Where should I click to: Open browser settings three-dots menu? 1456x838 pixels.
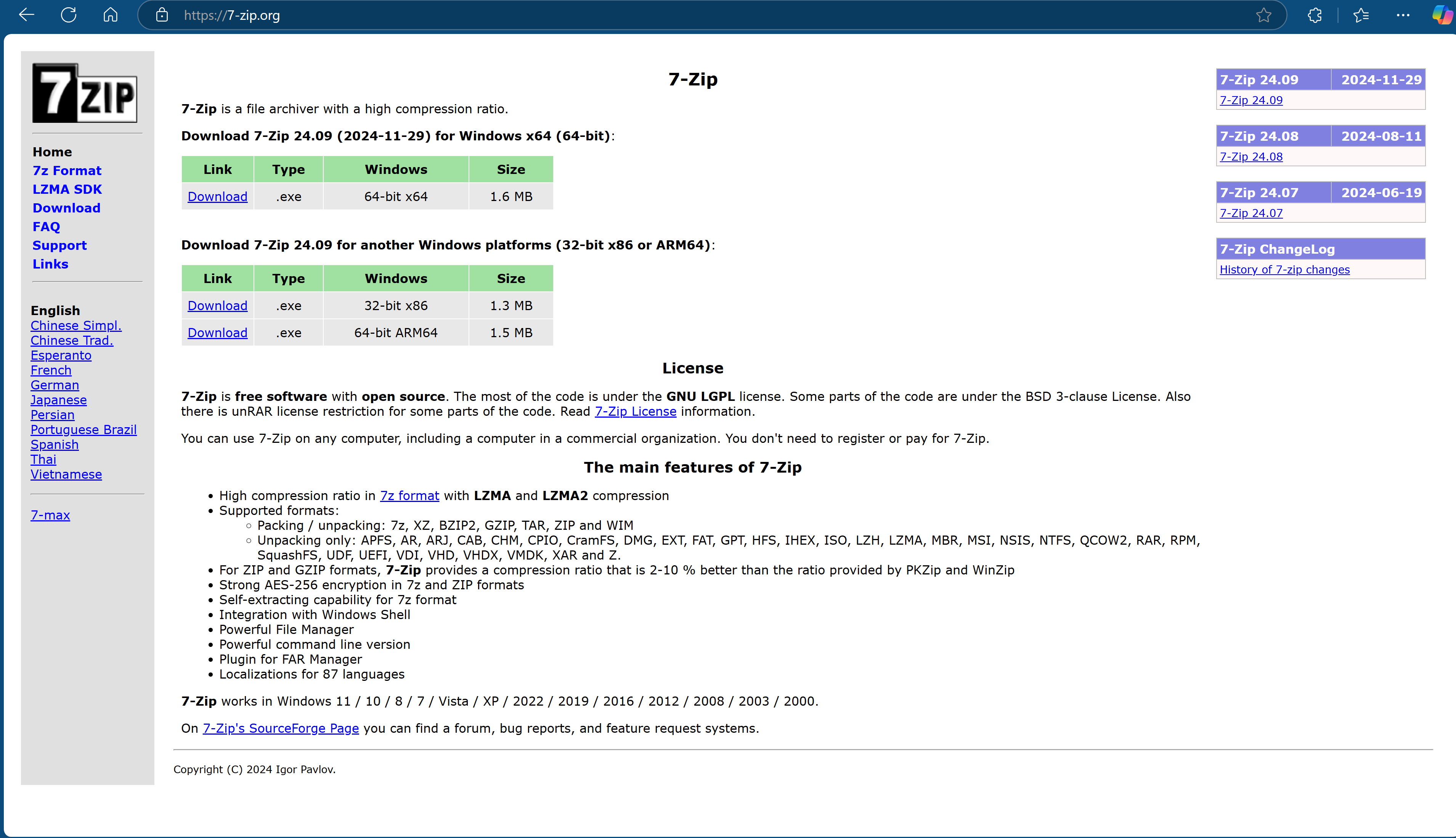click(1403, 15)
